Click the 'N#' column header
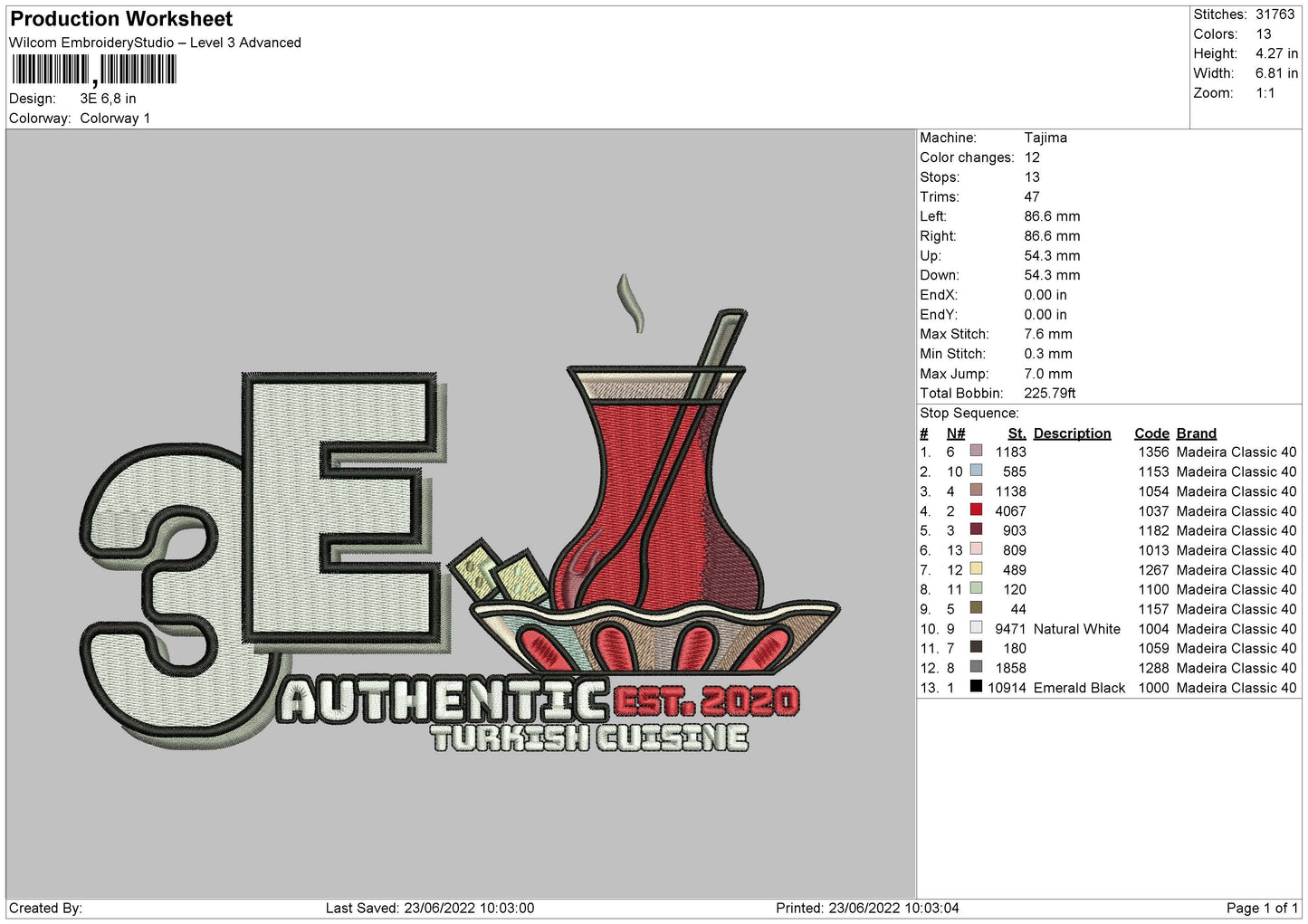 (956, 433)
